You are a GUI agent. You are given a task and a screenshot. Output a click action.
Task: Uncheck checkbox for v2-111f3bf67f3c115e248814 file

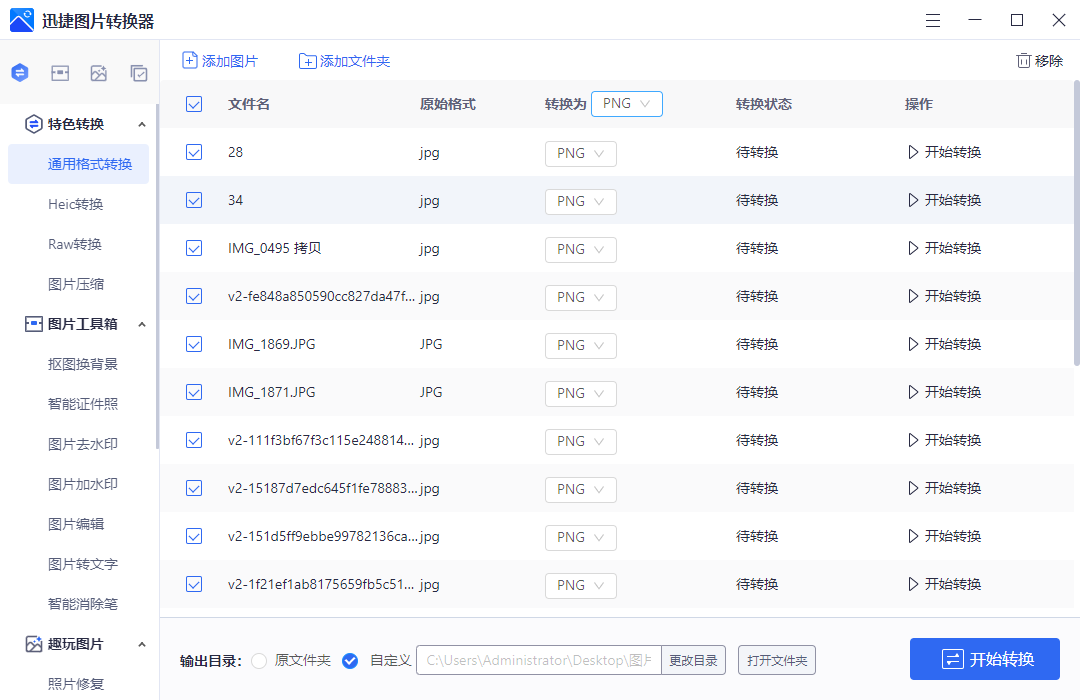[194, 440]
